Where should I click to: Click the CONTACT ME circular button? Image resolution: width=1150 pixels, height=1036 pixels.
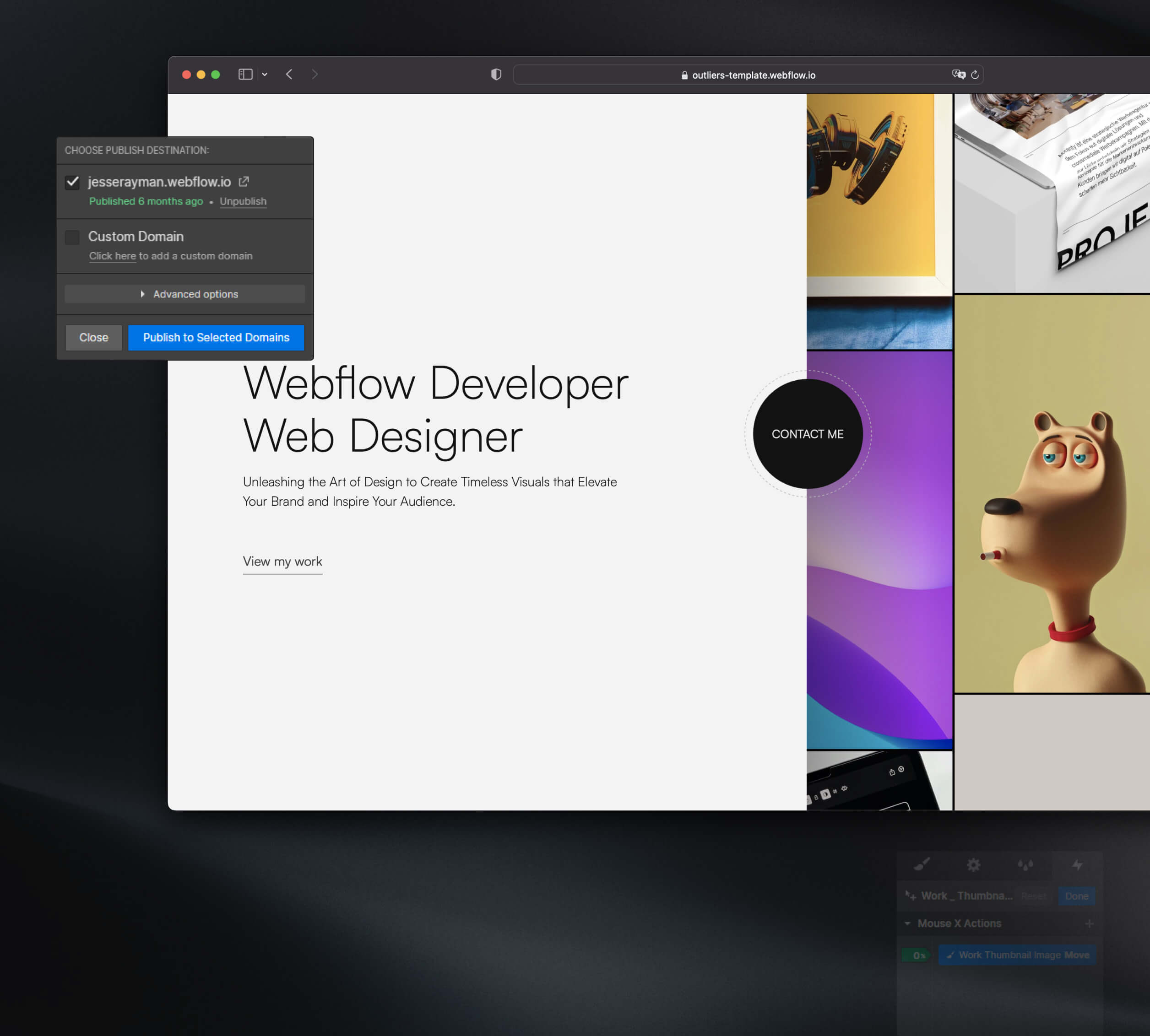pyautogui.click(x=808, y=434)
